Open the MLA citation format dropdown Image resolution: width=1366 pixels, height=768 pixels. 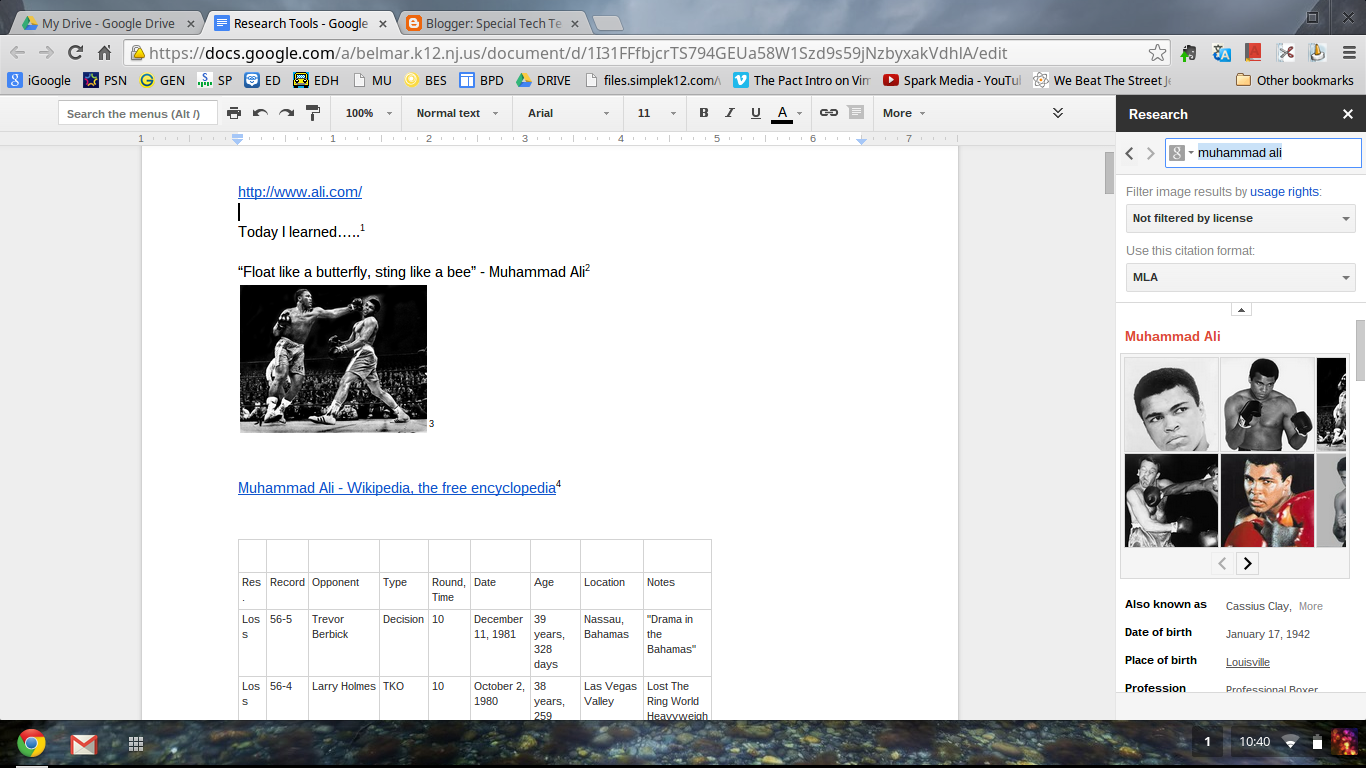tap(1241, 277)
